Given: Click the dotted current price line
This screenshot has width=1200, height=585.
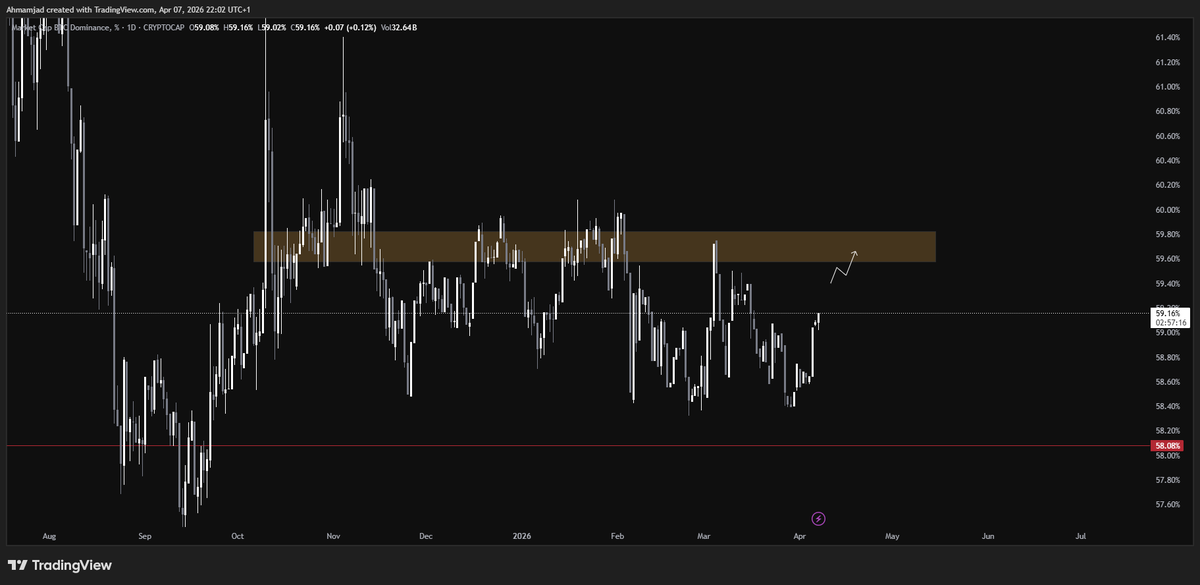Looking at the screenshot, I should [x=500, y=313].
